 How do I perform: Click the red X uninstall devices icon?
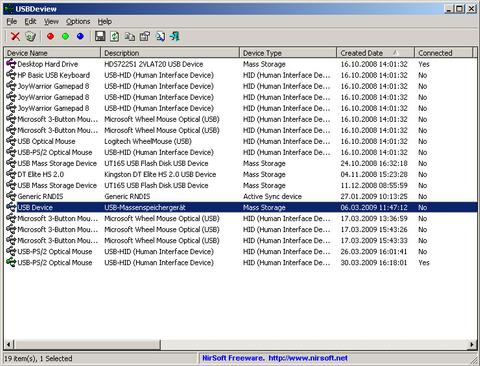coord(15,36)
